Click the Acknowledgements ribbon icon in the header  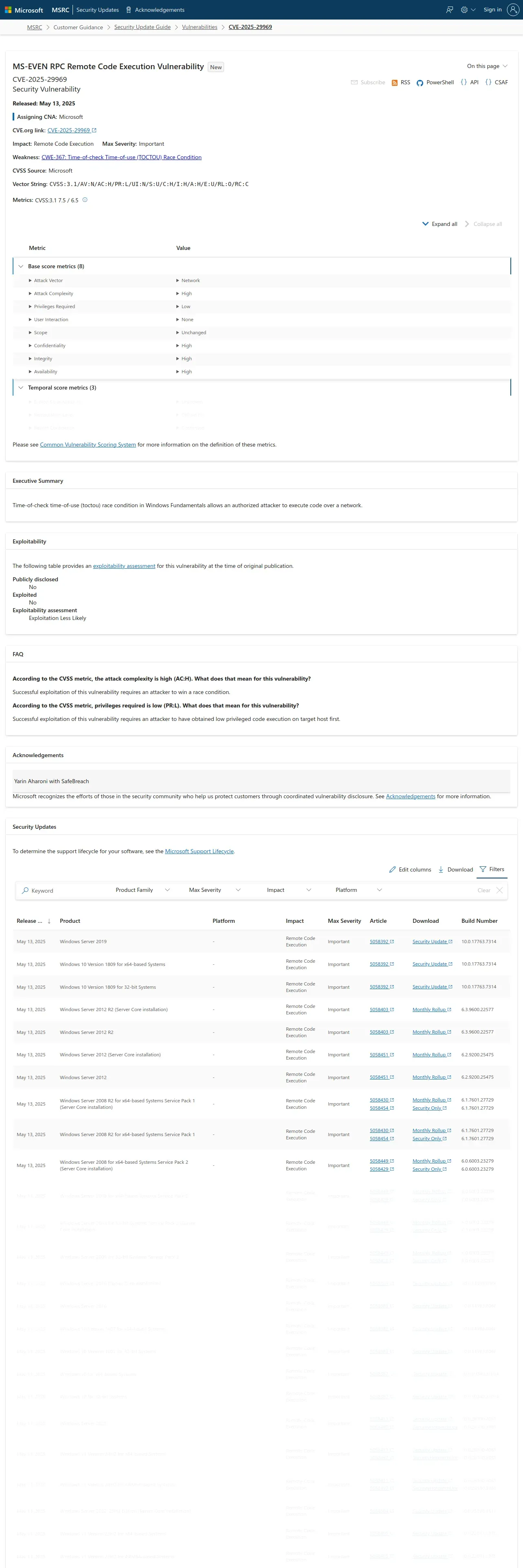pos(128,10)
